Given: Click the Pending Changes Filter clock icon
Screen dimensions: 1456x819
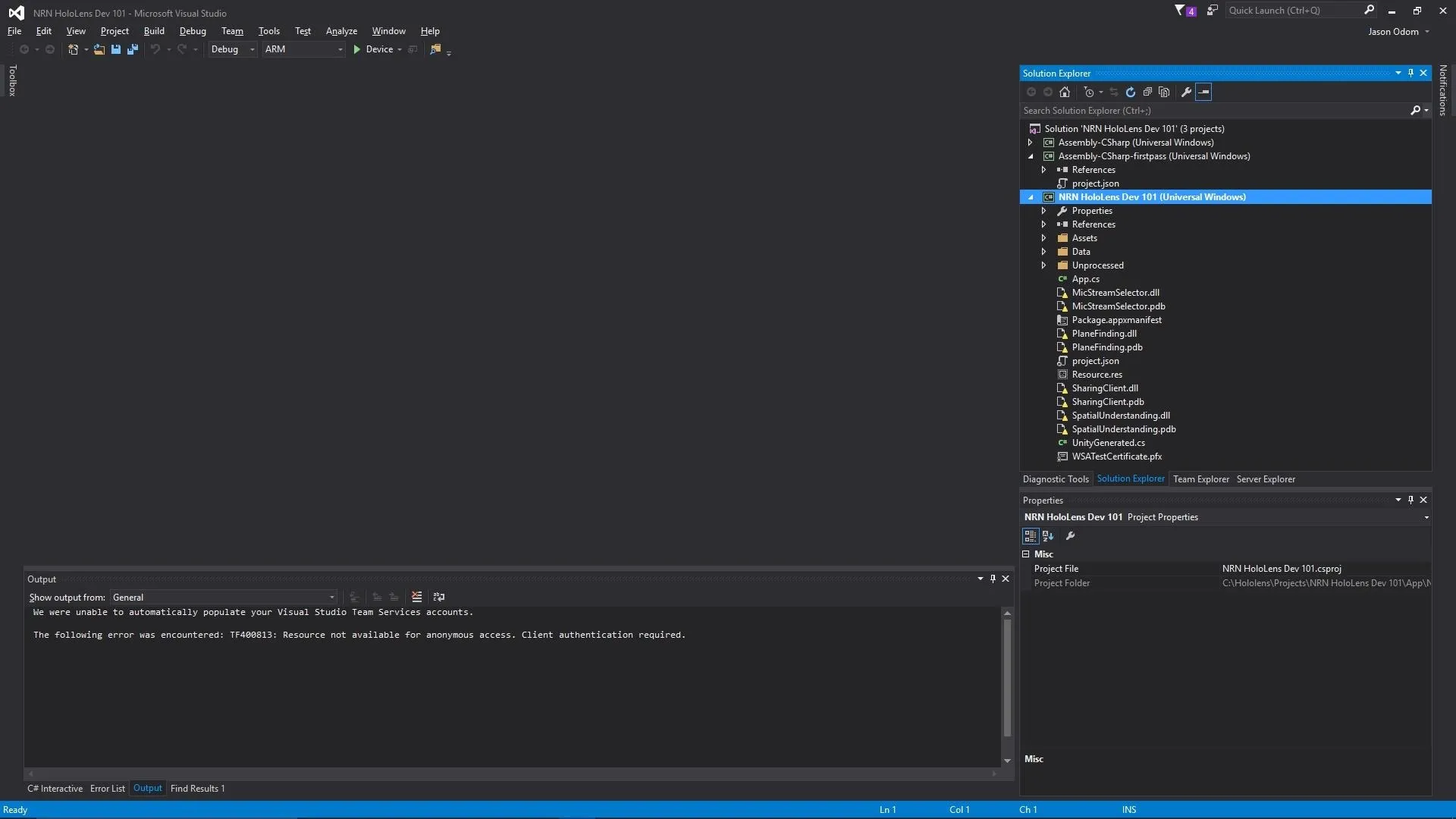Looking at the screenshot, I should point(1089,92).
